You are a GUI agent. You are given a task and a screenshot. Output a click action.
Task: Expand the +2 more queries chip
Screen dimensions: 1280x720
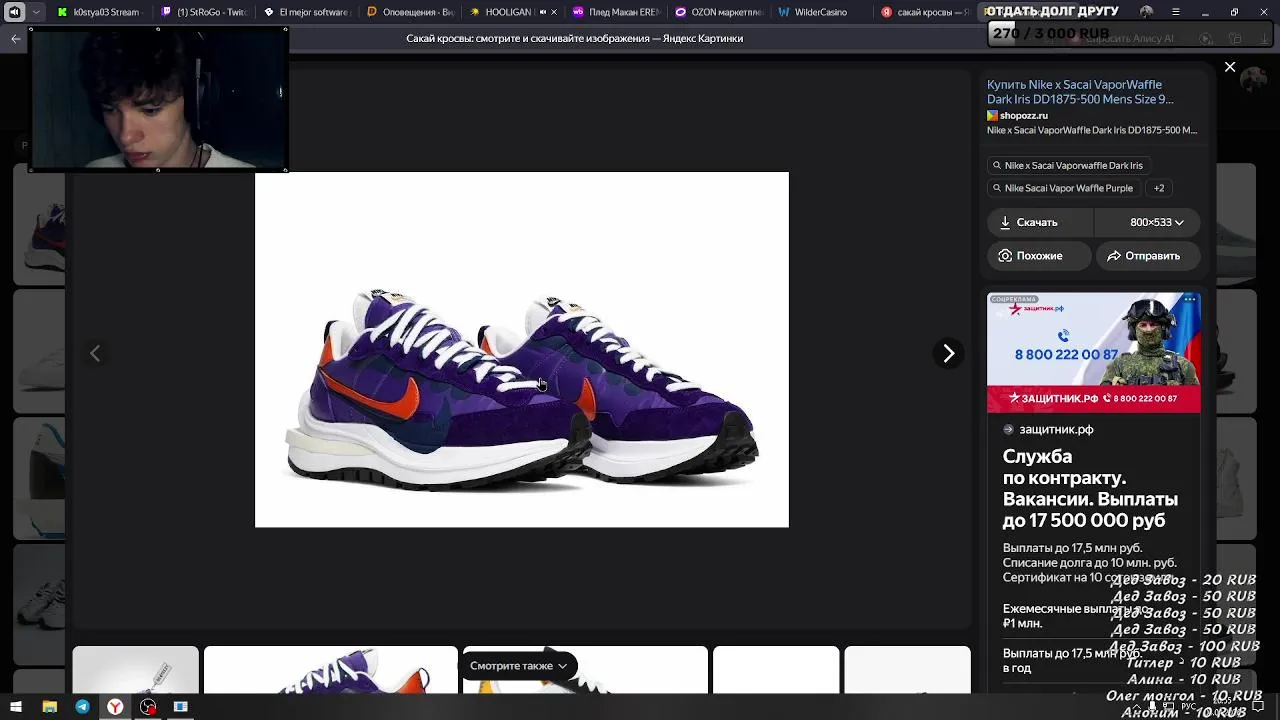1159,188
